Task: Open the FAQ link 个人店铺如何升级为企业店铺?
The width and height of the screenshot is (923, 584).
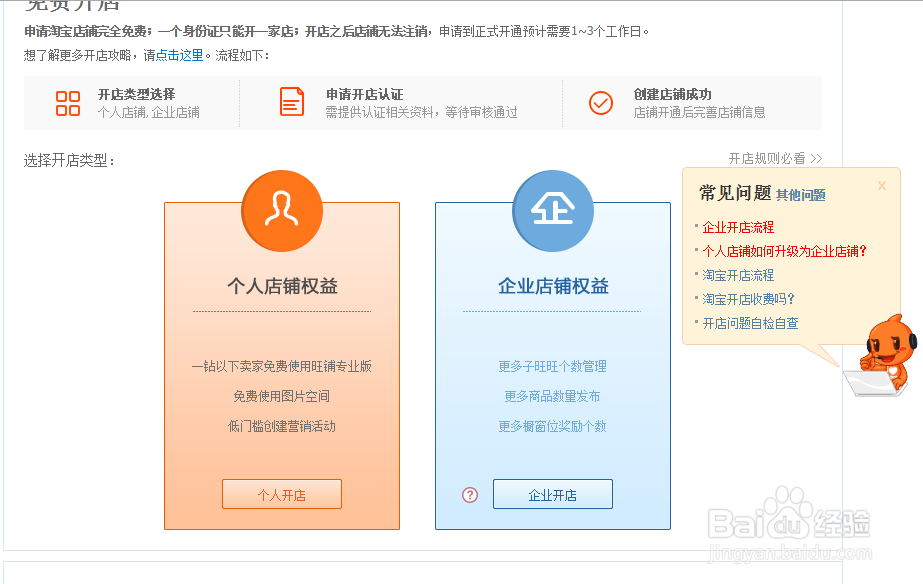Action: pos(785,251)
